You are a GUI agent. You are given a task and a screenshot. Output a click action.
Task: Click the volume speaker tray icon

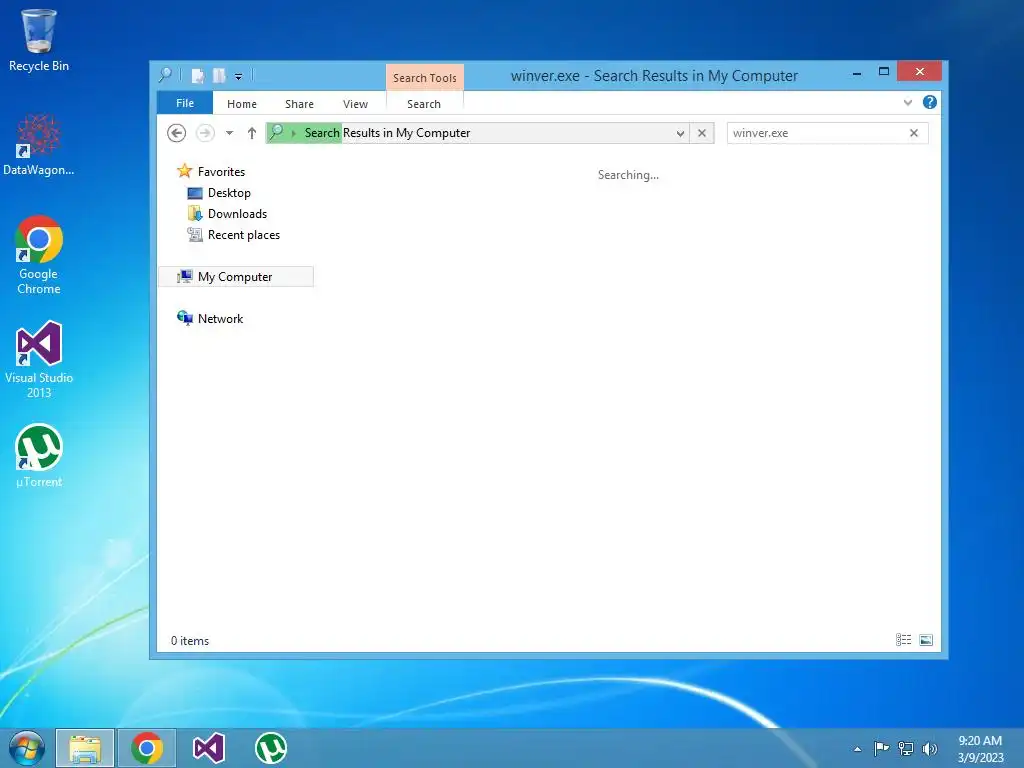click(x=929, y=748)
